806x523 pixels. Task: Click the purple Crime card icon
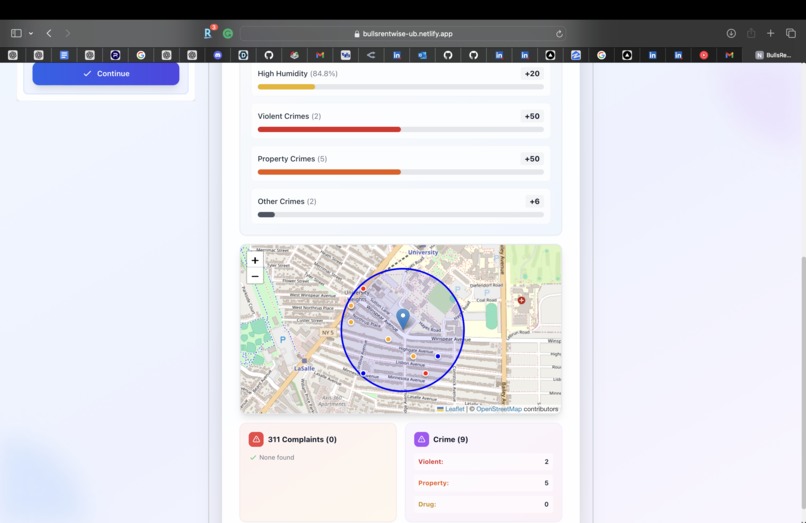422,439
